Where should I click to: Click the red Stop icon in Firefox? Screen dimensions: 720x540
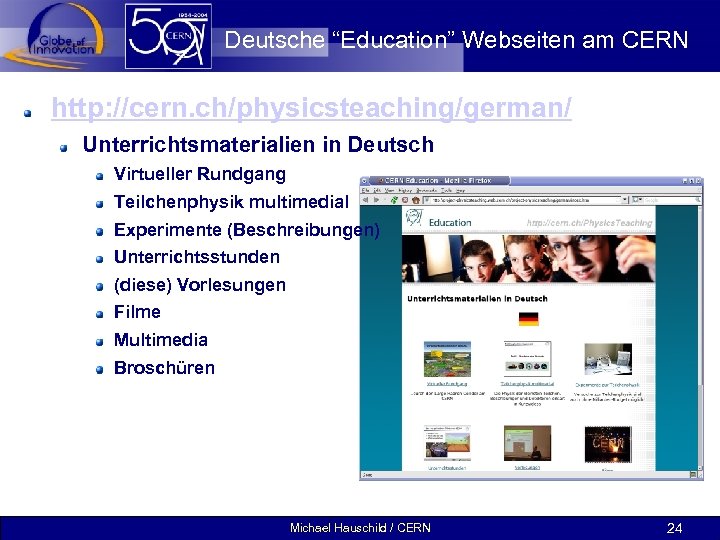tap(405, 200)
